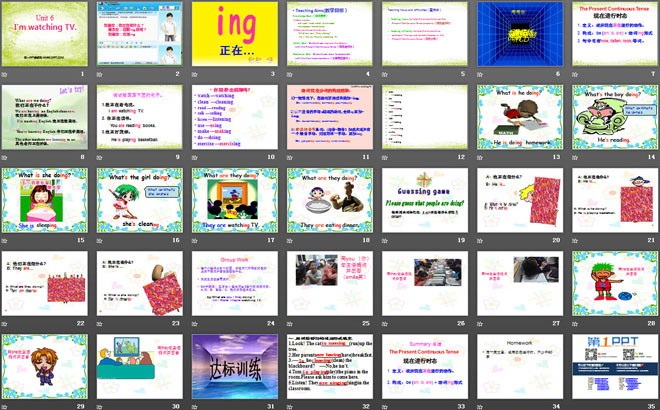Image resolution: width=660 pixels, height=410 pixels.
Task: Select the 达标训练 slide 31
Action: 235,367
